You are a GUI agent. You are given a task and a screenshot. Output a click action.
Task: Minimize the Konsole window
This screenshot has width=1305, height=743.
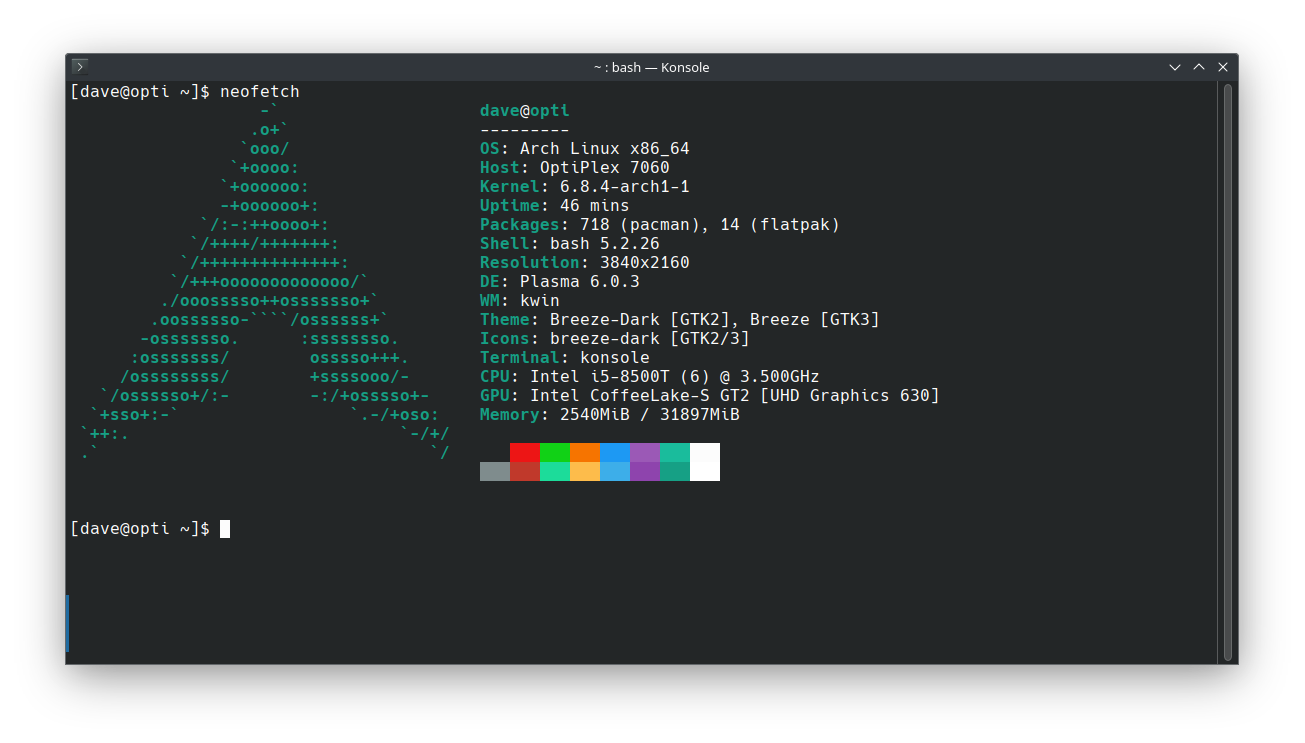point(1175,67)
